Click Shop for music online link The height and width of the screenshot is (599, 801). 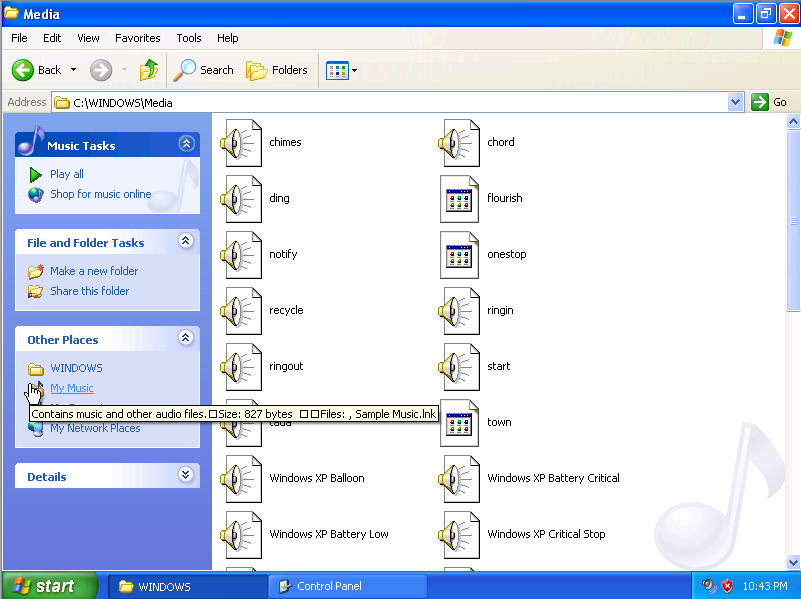[x=101, y=194]
